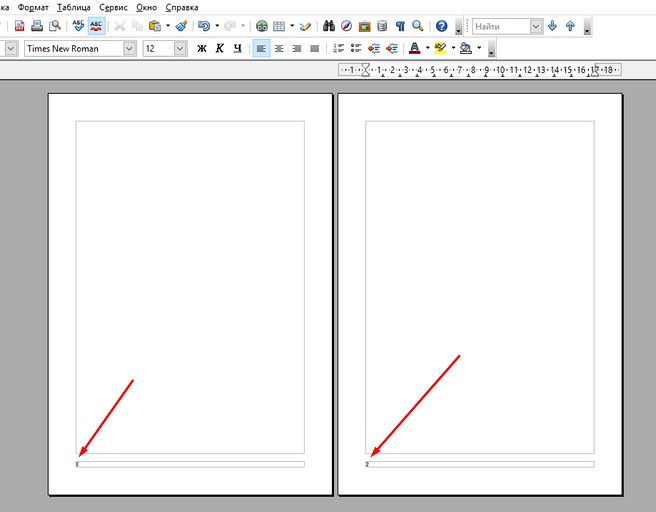Viewport: 656px width, 512px height.
Task: Open the font size 12 dropdown
Action: (x=180, y=48)
